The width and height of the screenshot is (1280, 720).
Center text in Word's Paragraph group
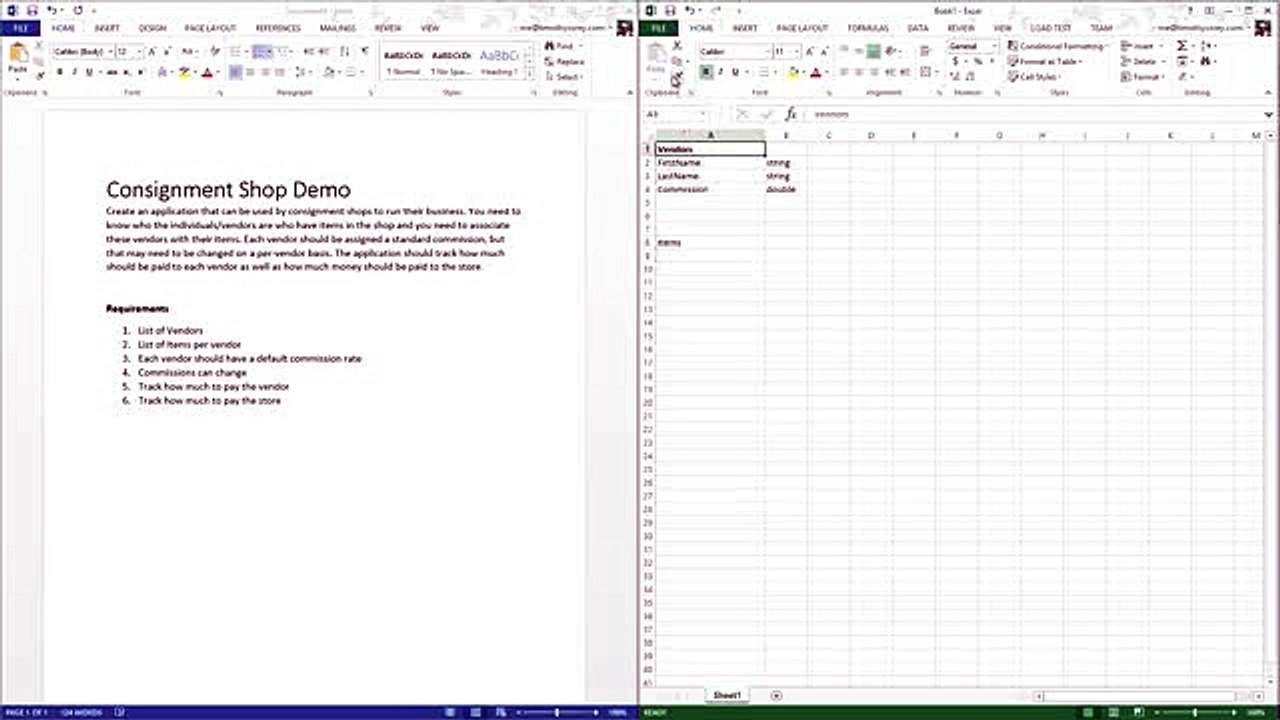click(x=251, y=73)
